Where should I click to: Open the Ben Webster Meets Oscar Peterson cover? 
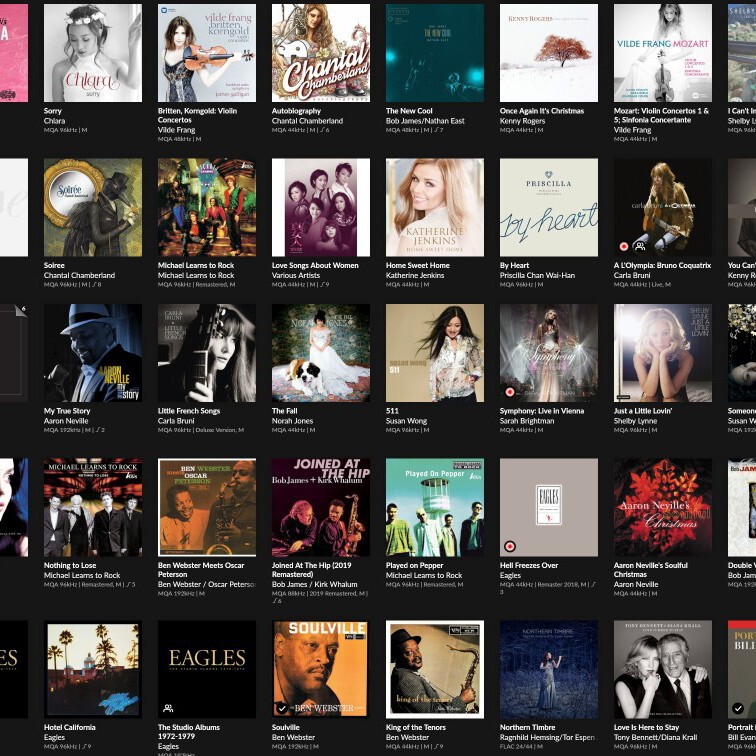(x=207, y=507)
